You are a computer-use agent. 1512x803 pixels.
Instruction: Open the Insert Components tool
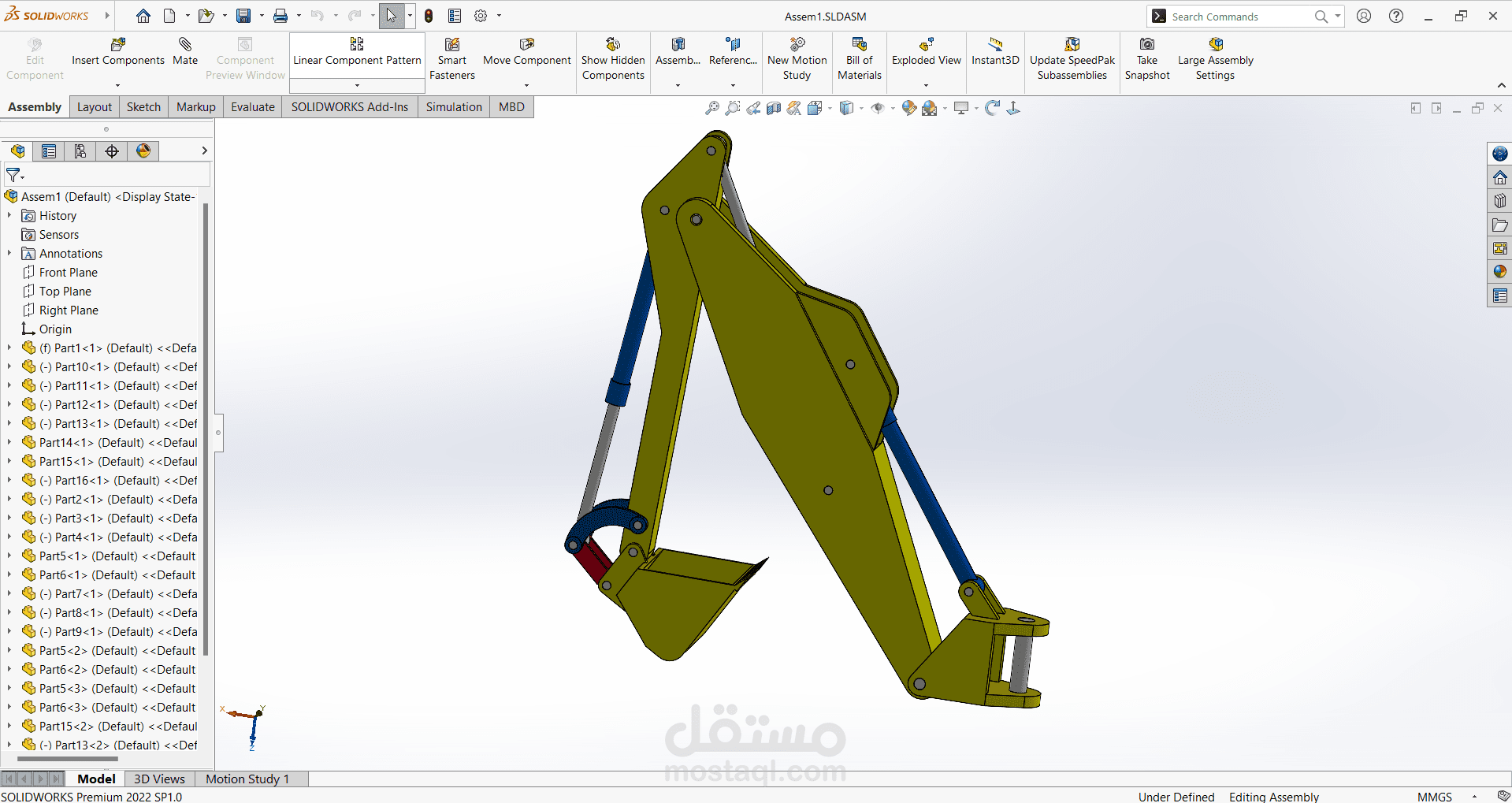tap(117, 55)
